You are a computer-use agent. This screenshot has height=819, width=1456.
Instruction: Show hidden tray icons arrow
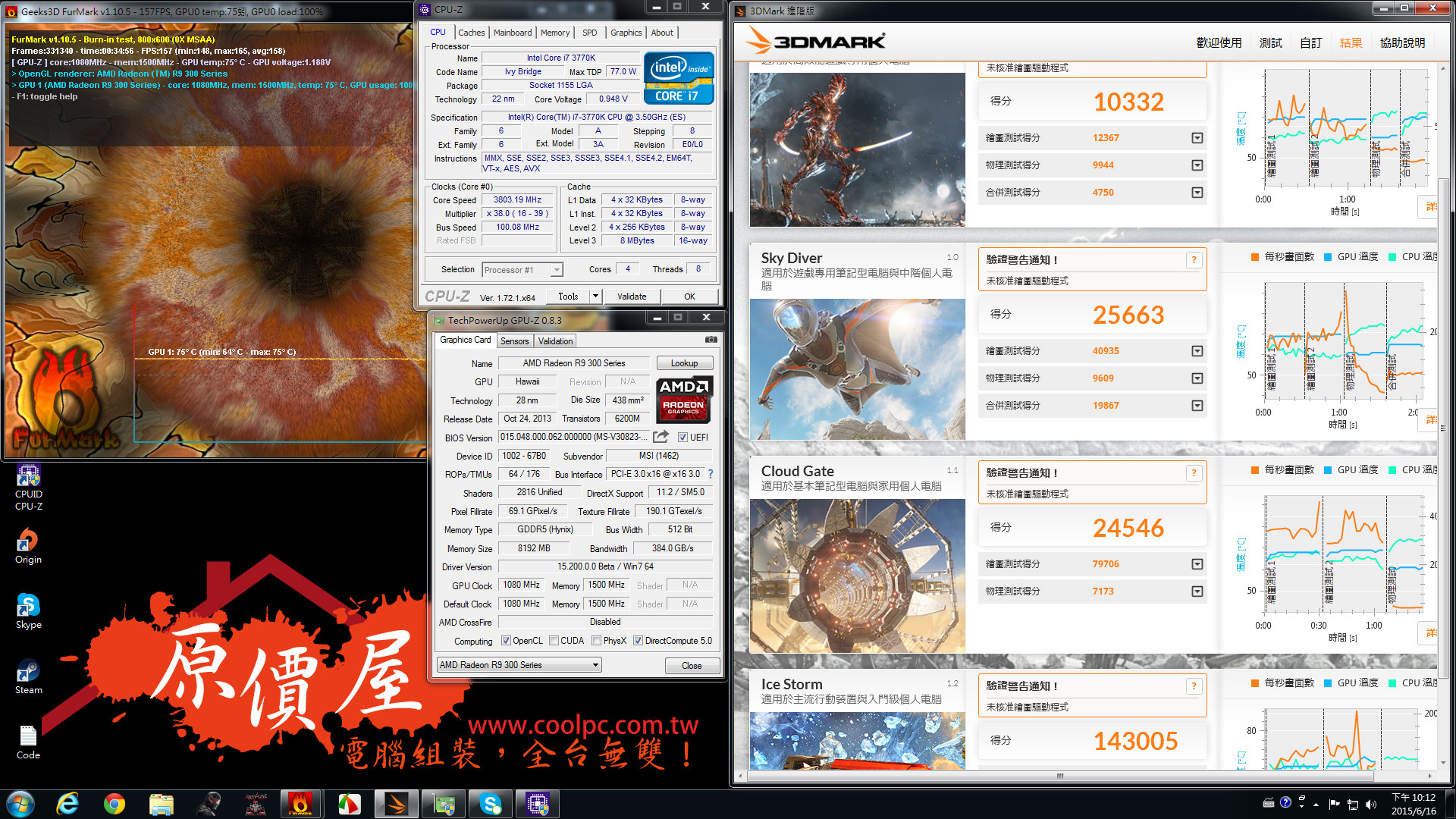click(x=1316, y=804)
